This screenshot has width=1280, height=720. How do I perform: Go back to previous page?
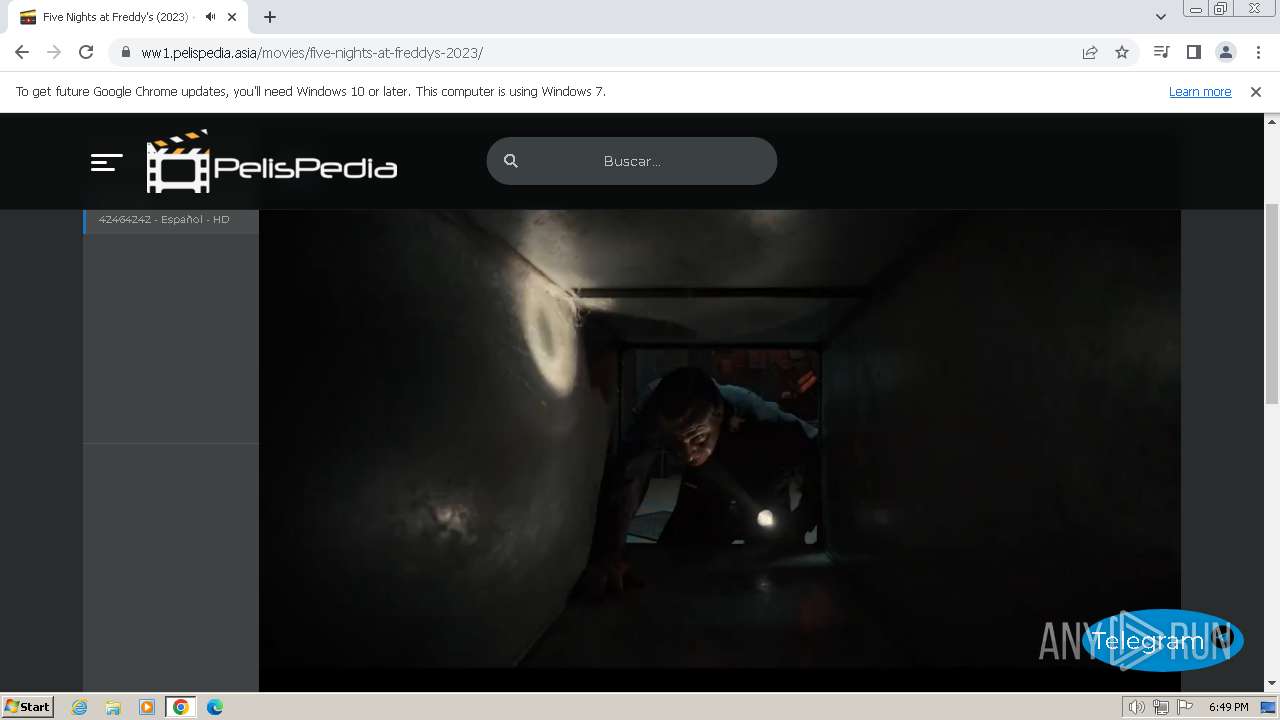tap(22, 53)
